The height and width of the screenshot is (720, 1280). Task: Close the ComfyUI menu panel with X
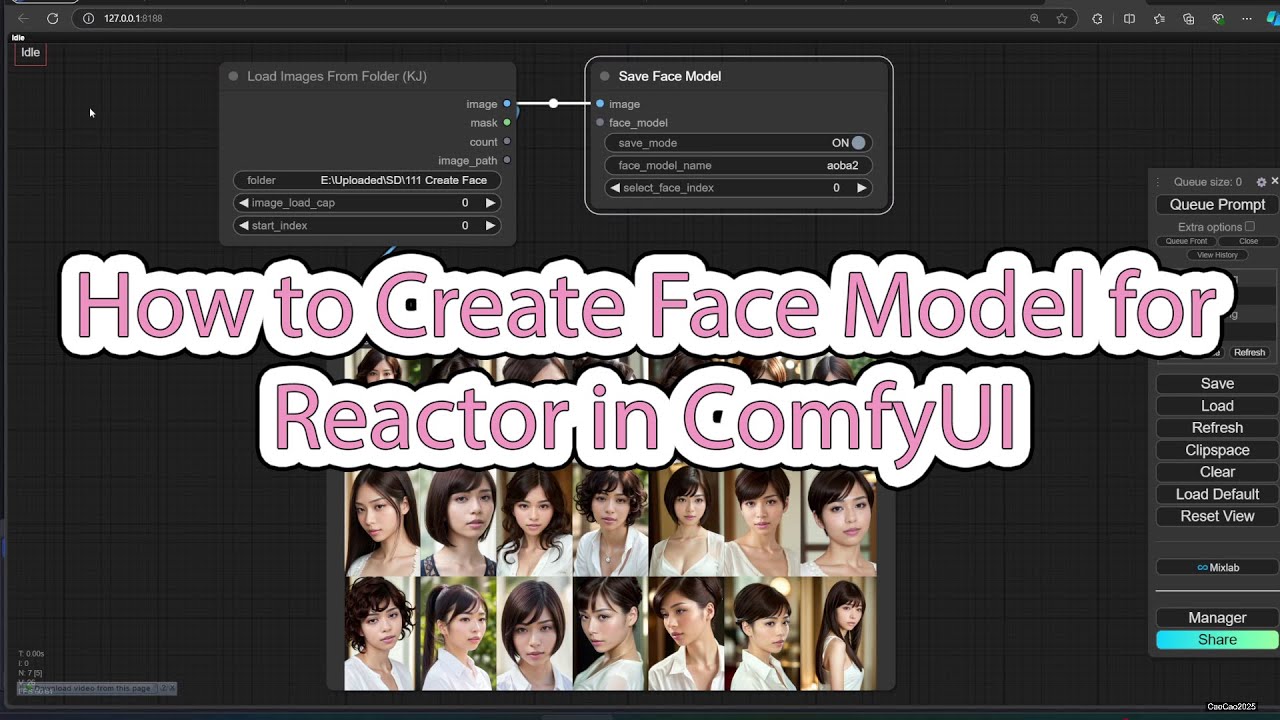point(1275,181)
